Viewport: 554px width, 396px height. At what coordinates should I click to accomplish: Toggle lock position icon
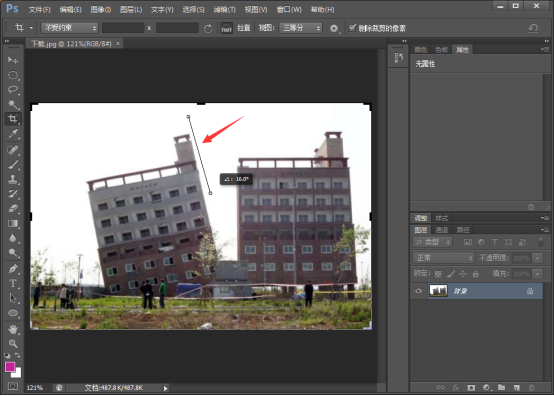(x=463, y=274)
